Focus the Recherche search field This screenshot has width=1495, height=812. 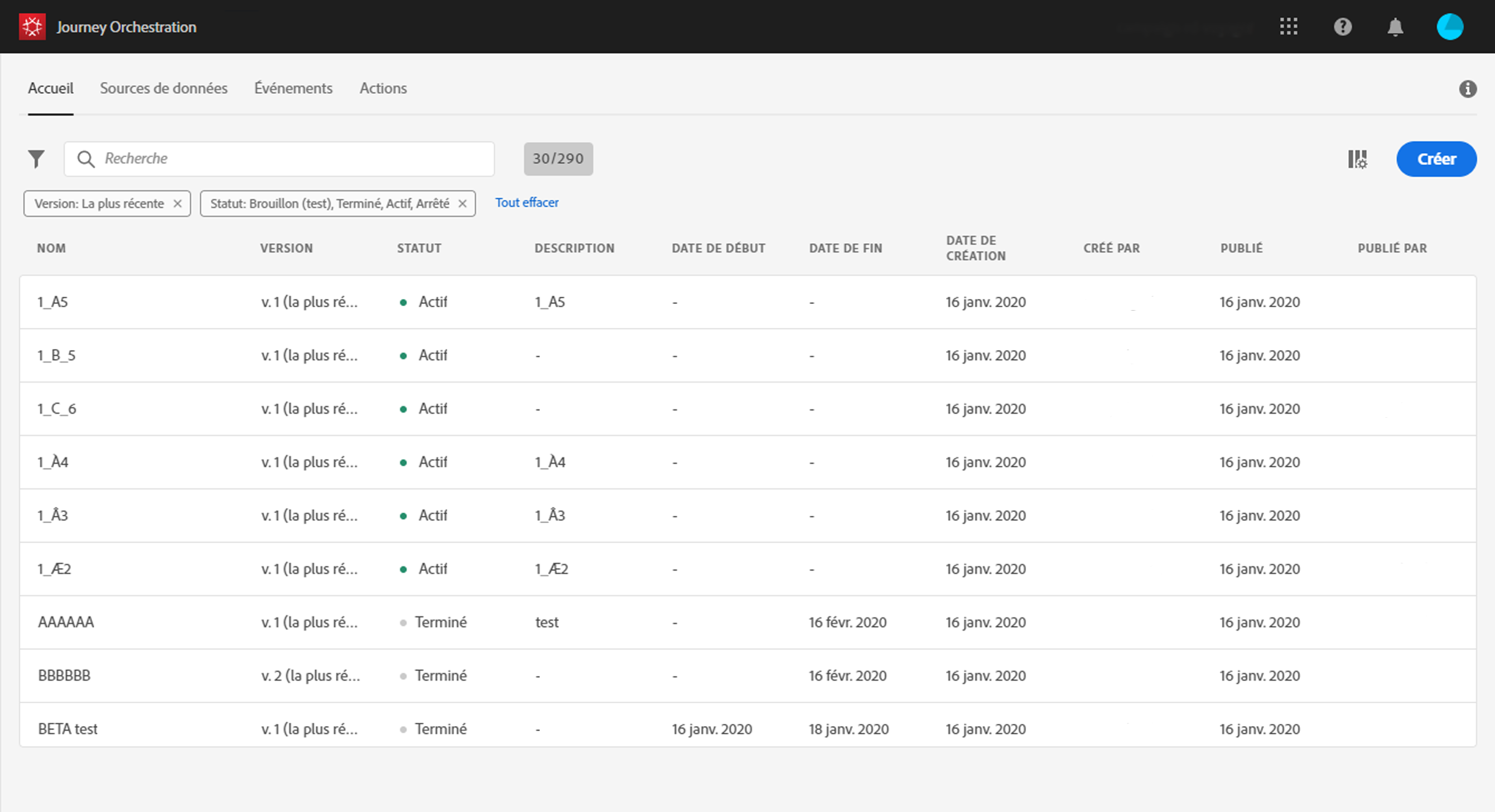[x=290, y=158]
